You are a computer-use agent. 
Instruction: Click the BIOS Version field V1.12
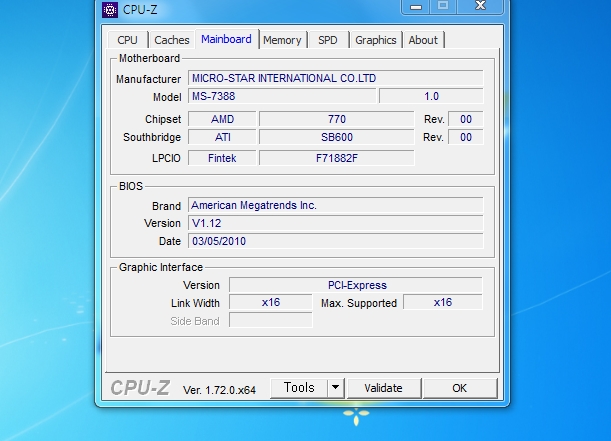click(x=335, y=223)
